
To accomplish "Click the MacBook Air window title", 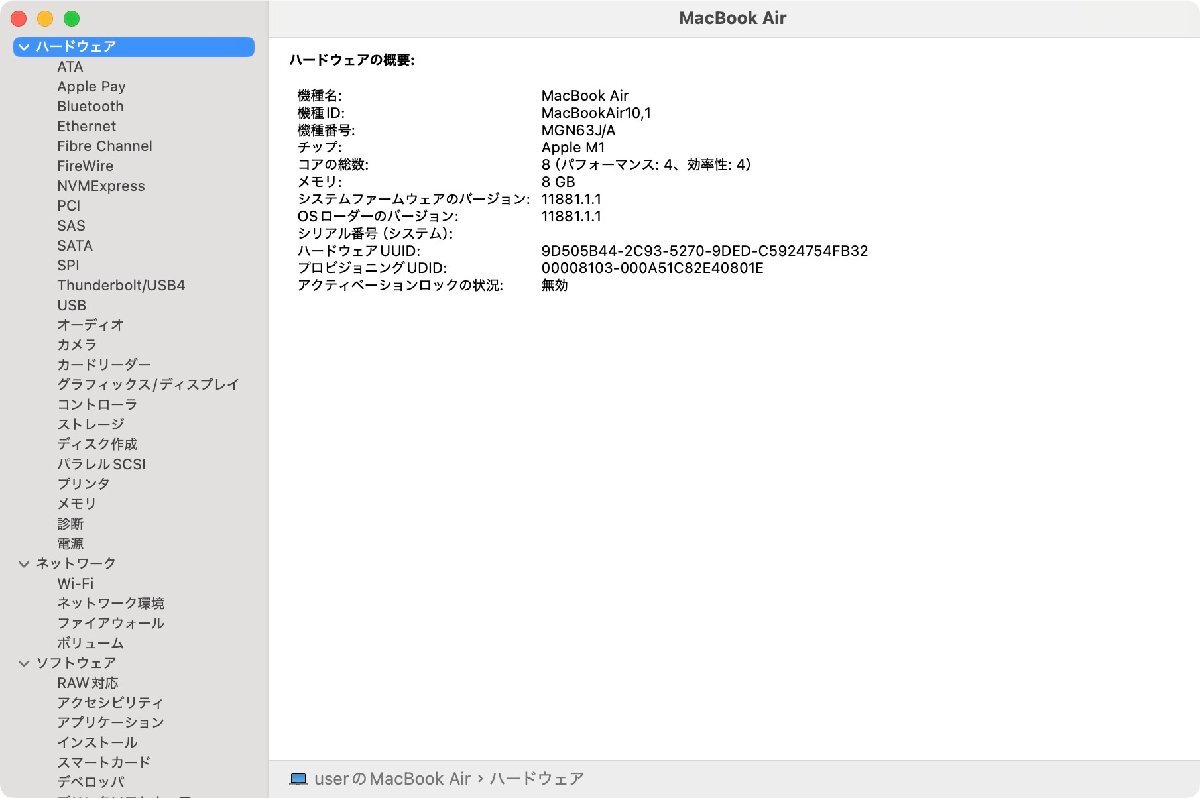I will (733, 18).
